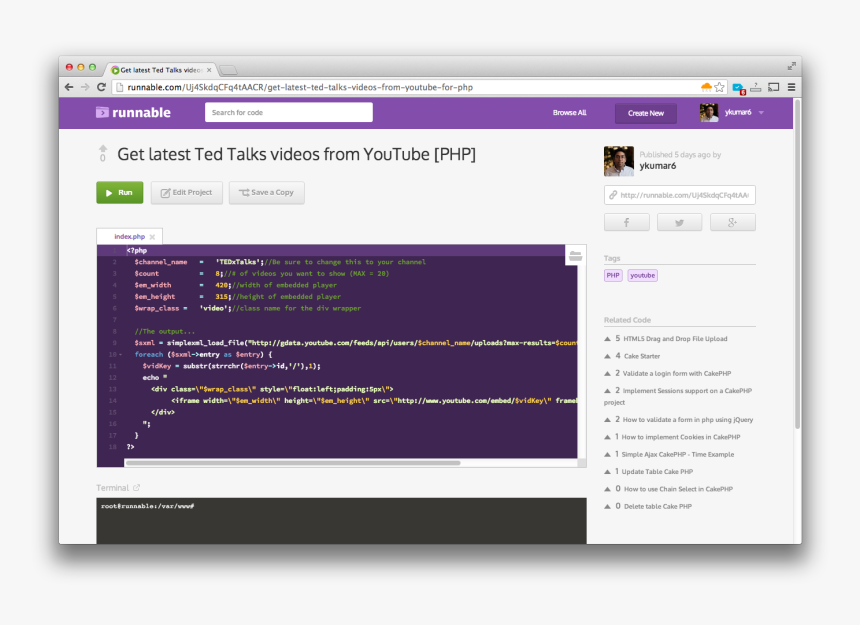Open the PHP tag
The height and width of the screenshot is (625, 860).
point(613,276)
